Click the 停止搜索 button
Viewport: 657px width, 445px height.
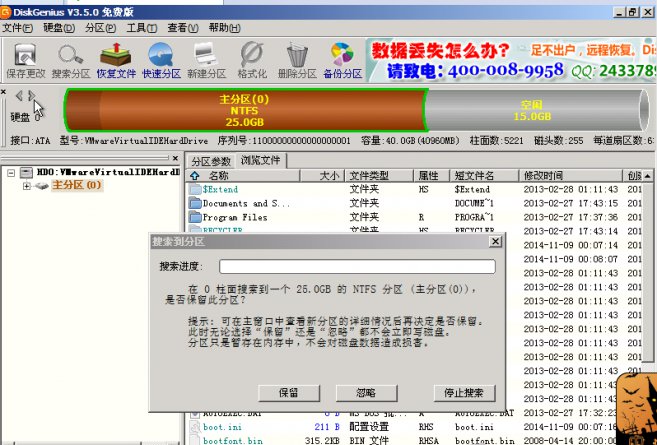(464, 393)
